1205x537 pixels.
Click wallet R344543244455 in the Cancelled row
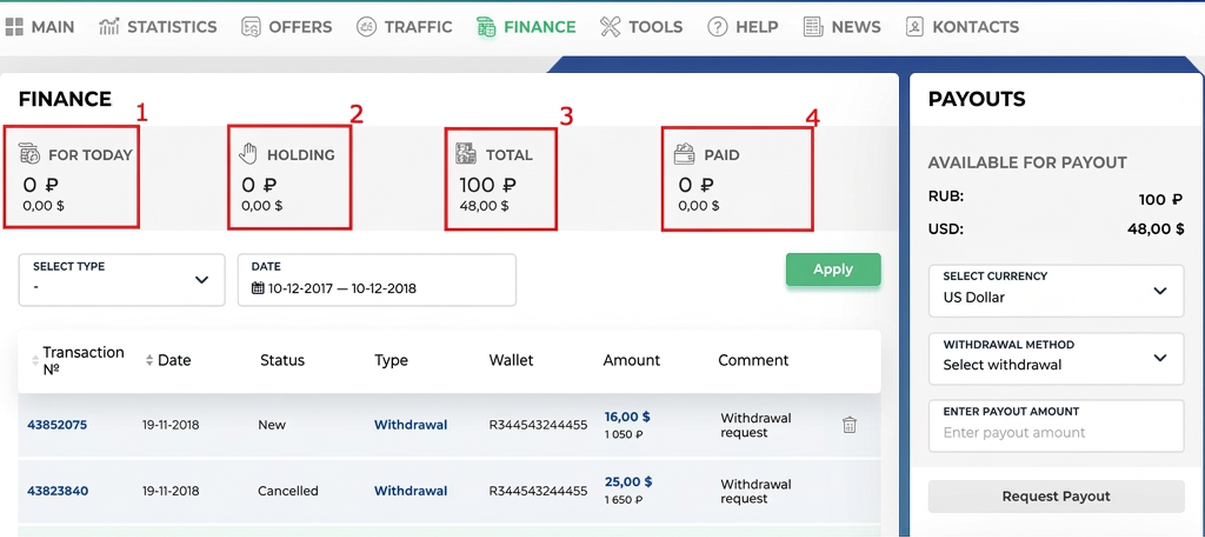[x=538, y=491]
